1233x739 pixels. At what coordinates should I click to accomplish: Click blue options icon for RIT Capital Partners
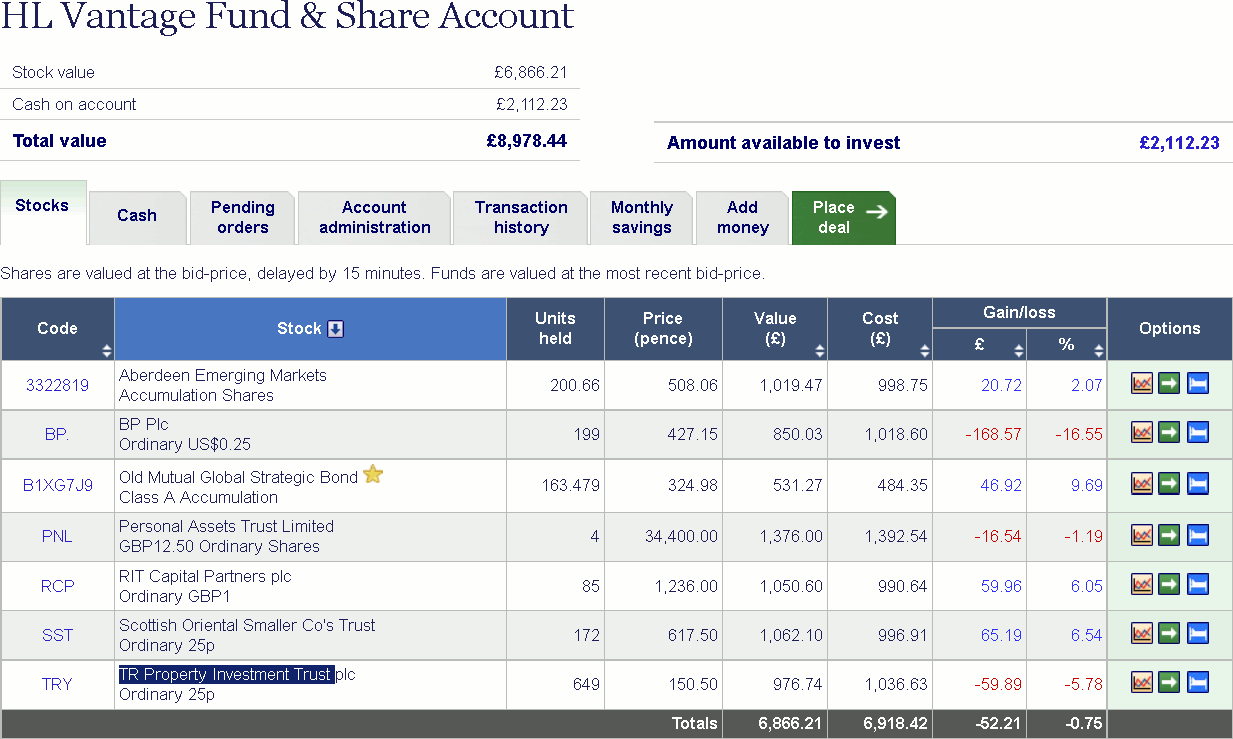pos(1198,584)
